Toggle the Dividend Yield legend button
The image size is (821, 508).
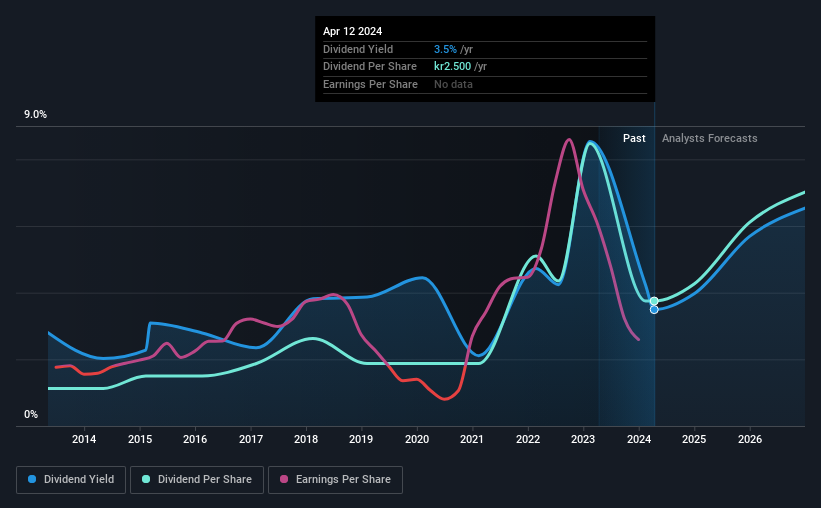coord(71,480)
